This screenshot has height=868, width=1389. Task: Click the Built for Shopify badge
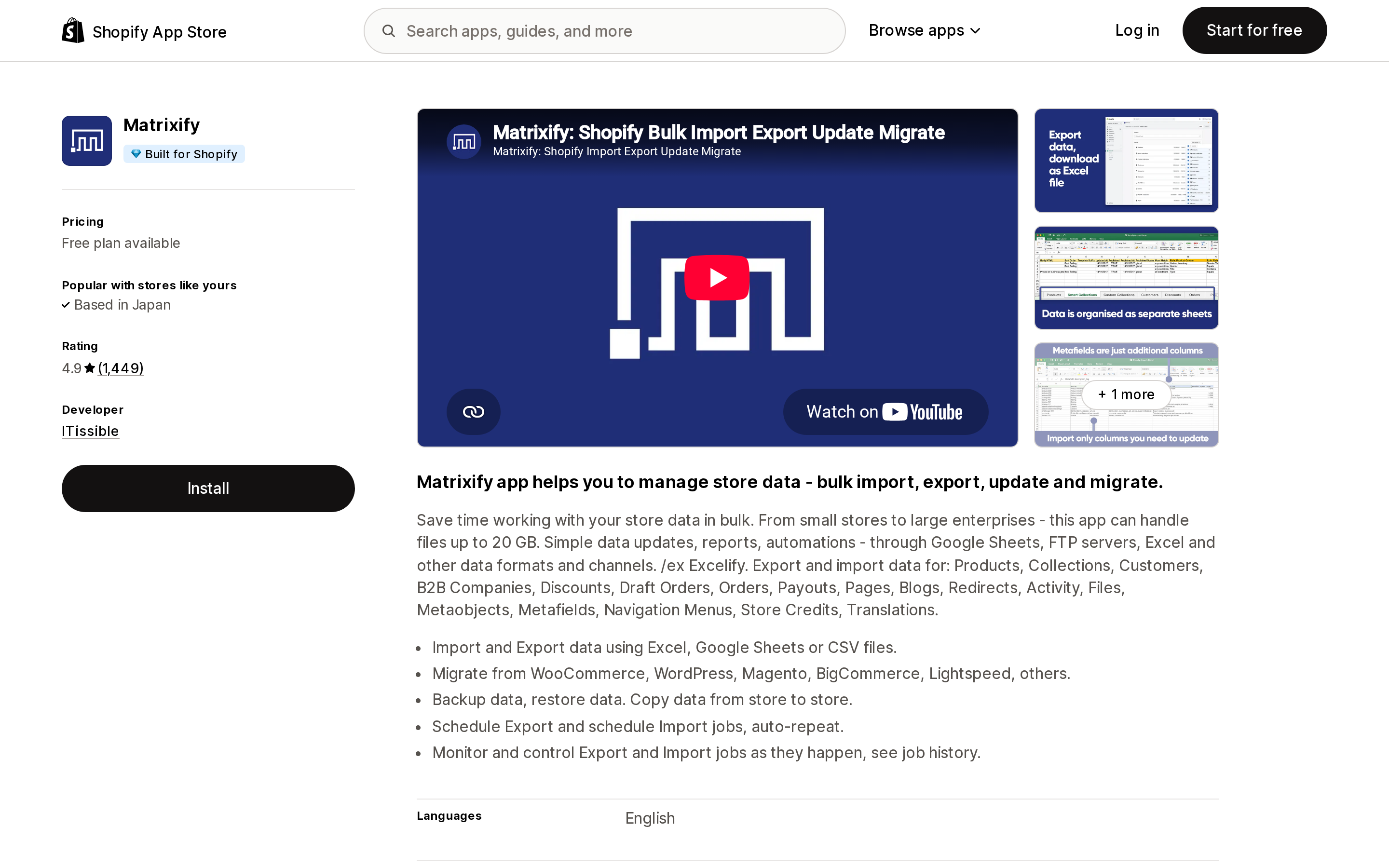(x=184, y=154)
